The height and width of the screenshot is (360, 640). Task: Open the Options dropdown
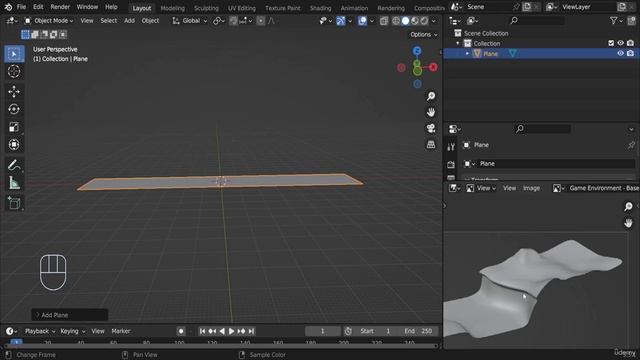pos(424,35)
